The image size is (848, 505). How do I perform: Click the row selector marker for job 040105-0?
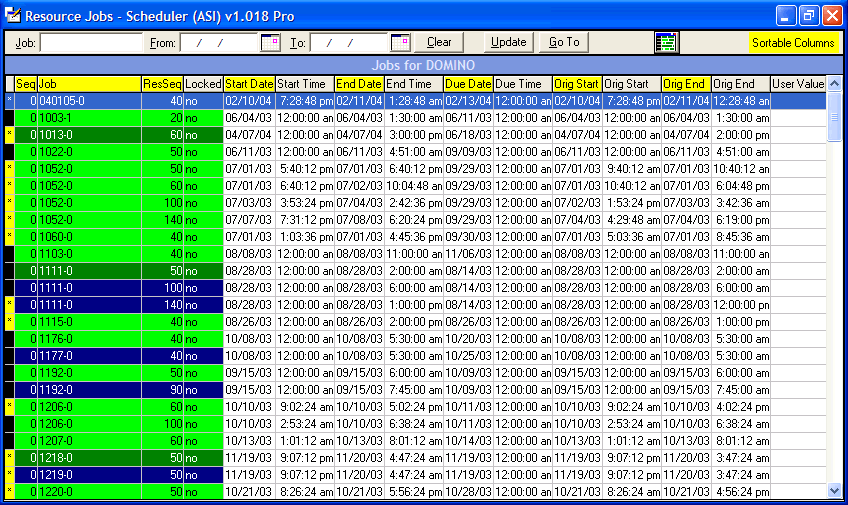9,100
